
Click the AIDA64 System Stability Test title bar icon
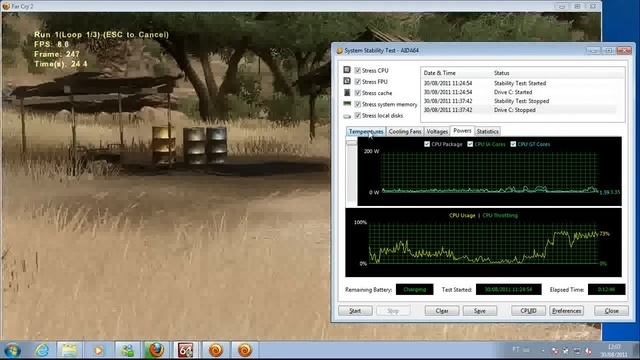[x=339, y=51]
